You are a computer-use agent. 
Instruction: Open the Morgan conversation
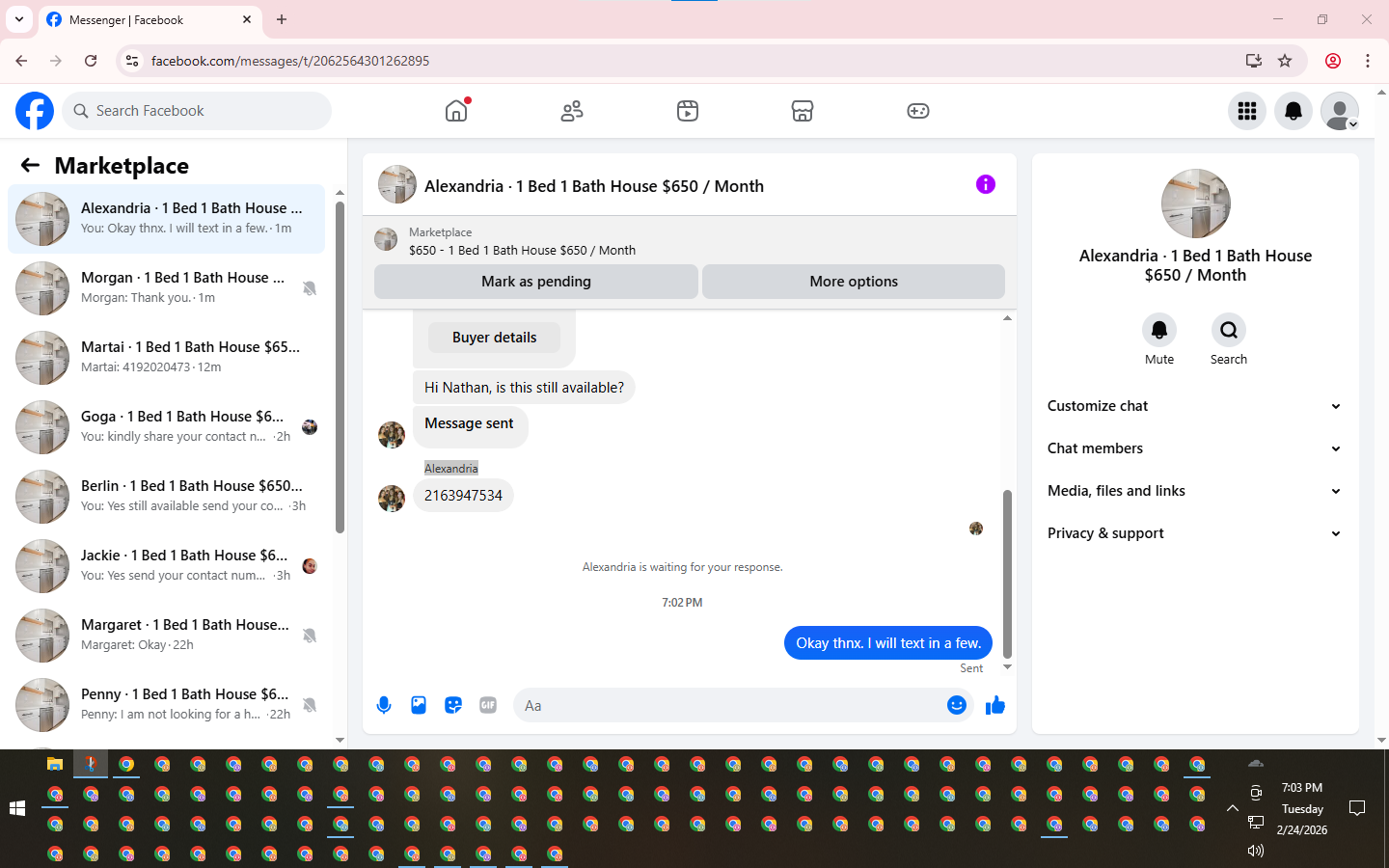pos(167,288)
